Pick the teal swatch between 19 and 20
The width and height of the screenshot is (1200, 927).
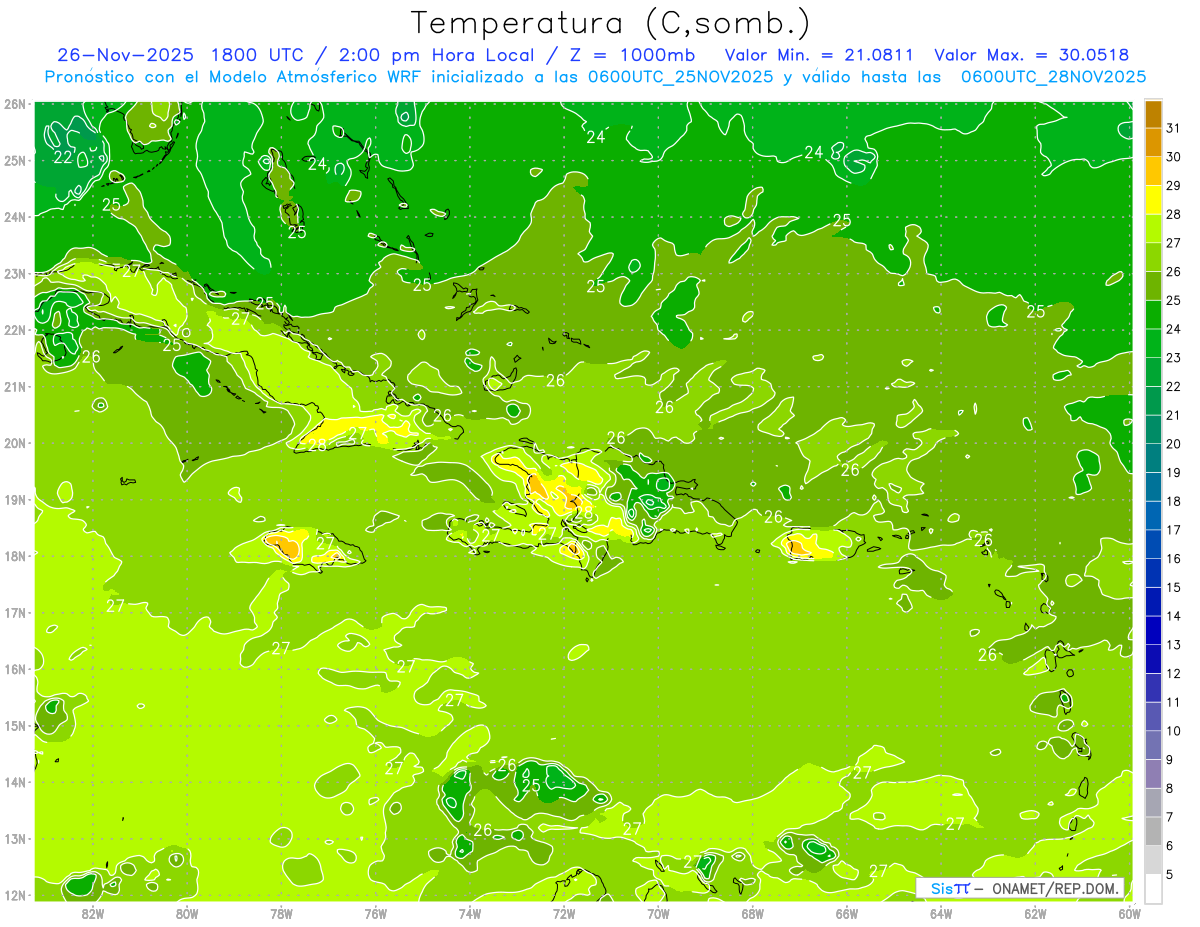point(1154,458)
